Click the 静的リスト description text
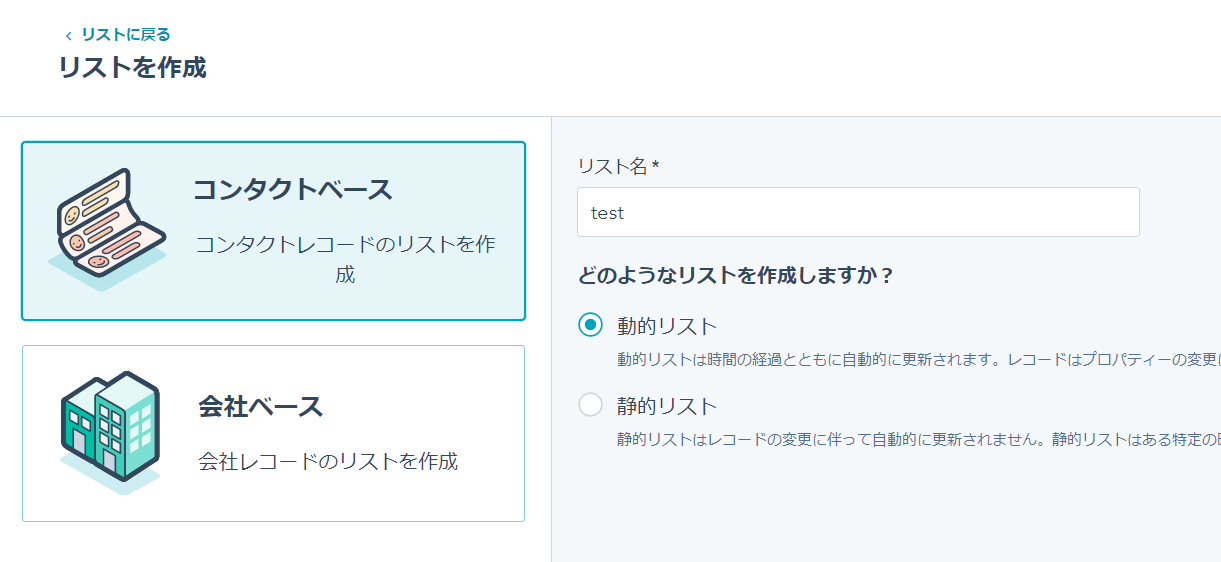Viewport: 1221px width, 562px height. [918, 438]
